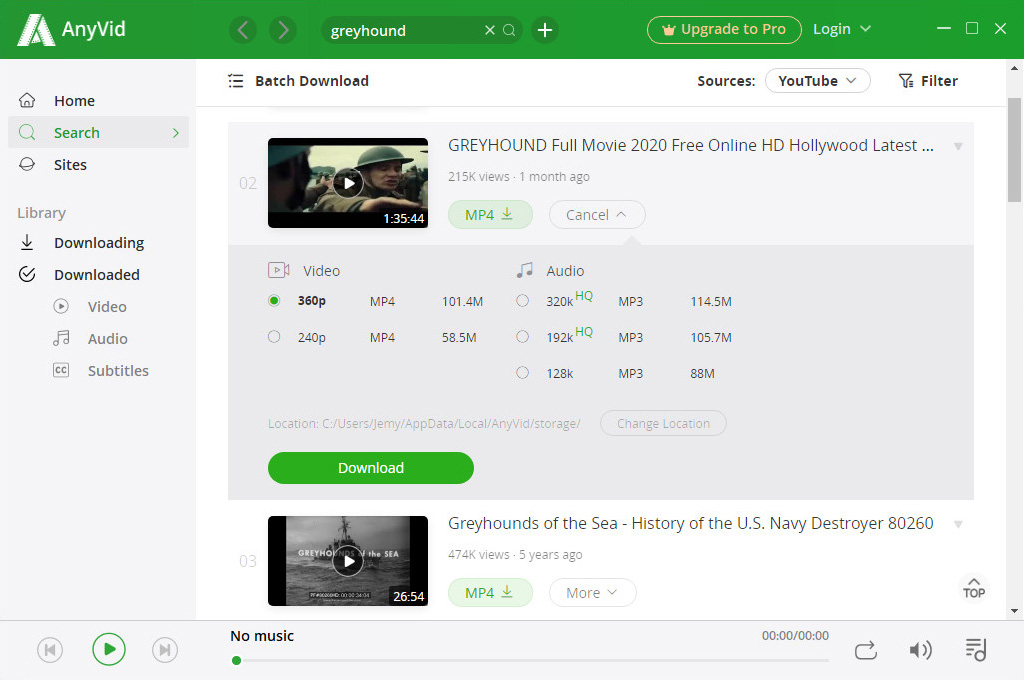Image resolution: width=1024 pixels, height=680 pixels.
Task: Click the scrollbar up arrow
Action: coord(1014,67)
